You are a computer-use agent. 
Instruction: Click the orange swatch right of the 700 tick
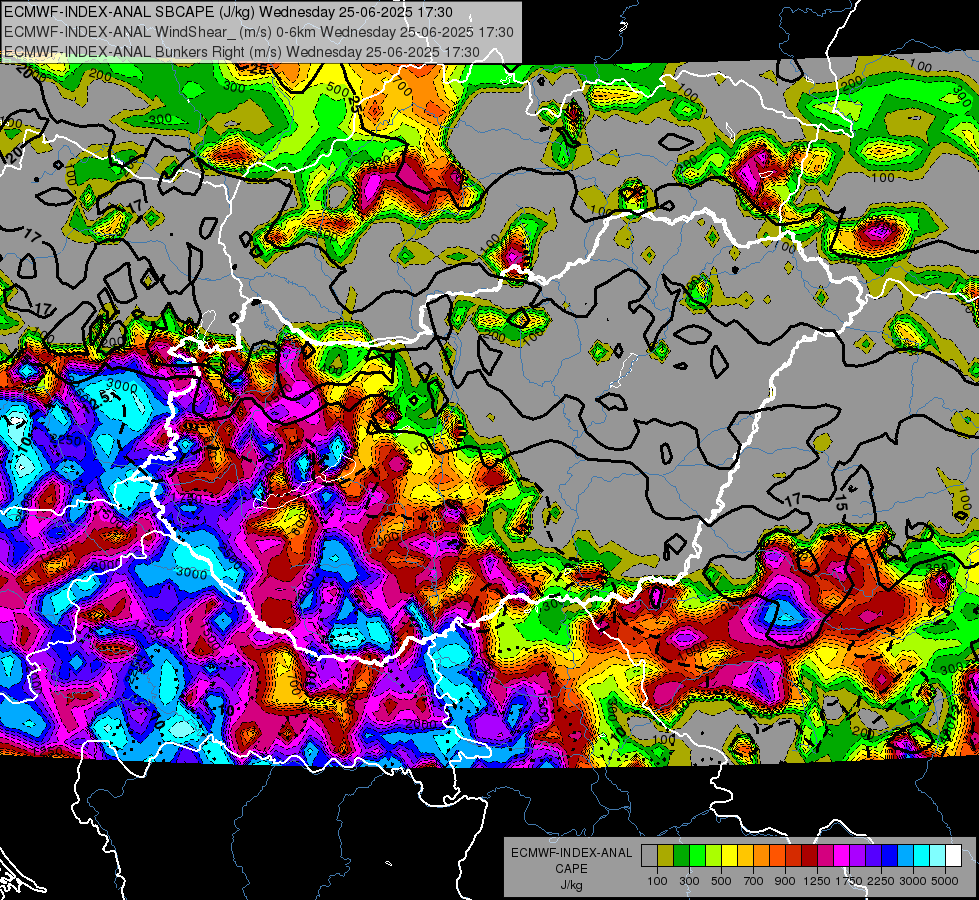pyautogui.click(x=762, y=856)
